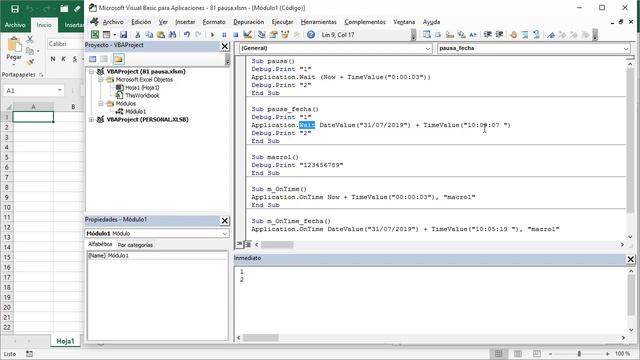640x360 pixels.
Task: Toggle Folders in the Project panel
Action: [x=118, y=59]
